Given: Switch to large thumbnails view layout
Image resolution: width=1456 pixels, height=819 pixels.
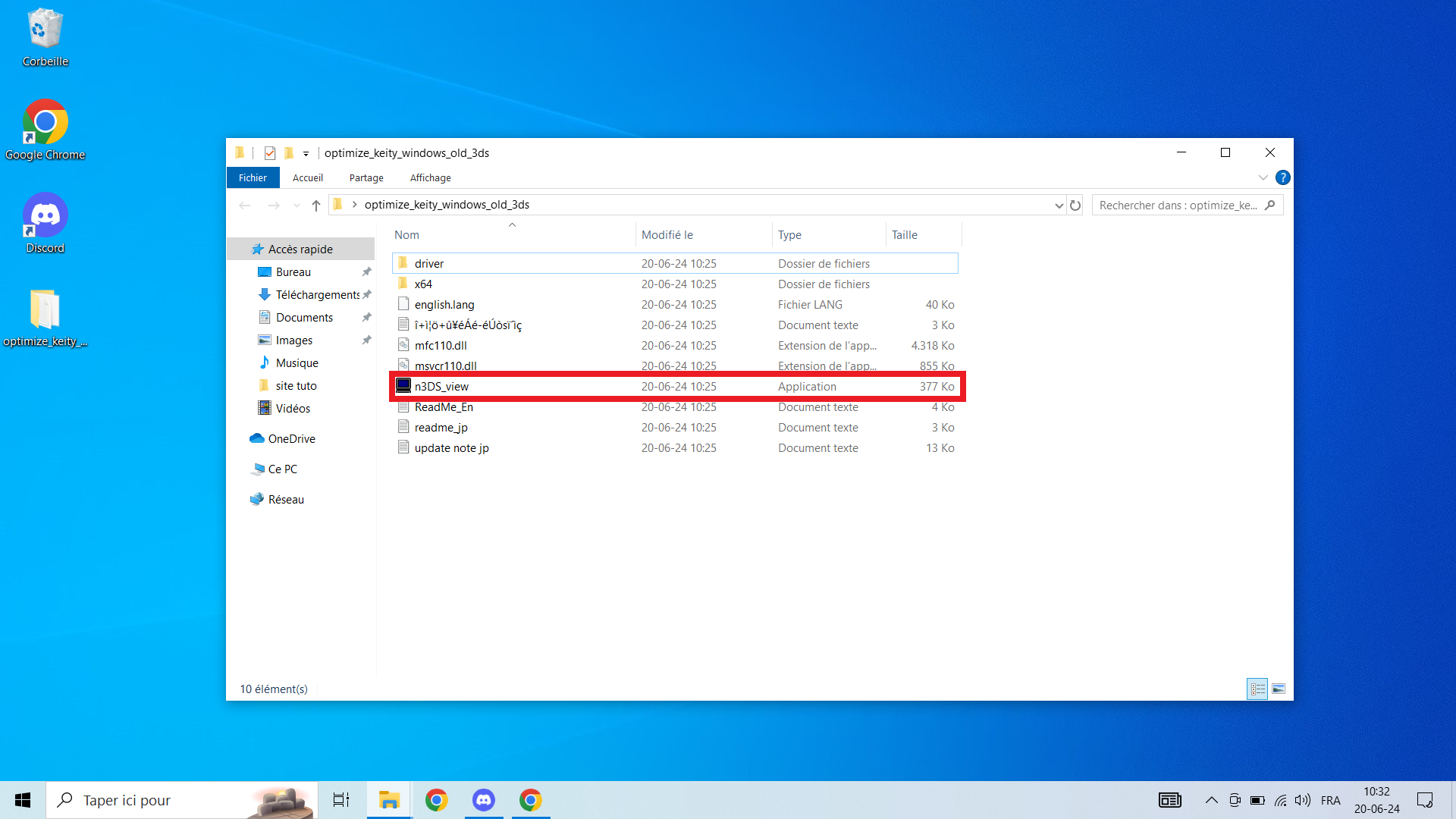Looking at the screenshot, I should tap(1279, 689).
